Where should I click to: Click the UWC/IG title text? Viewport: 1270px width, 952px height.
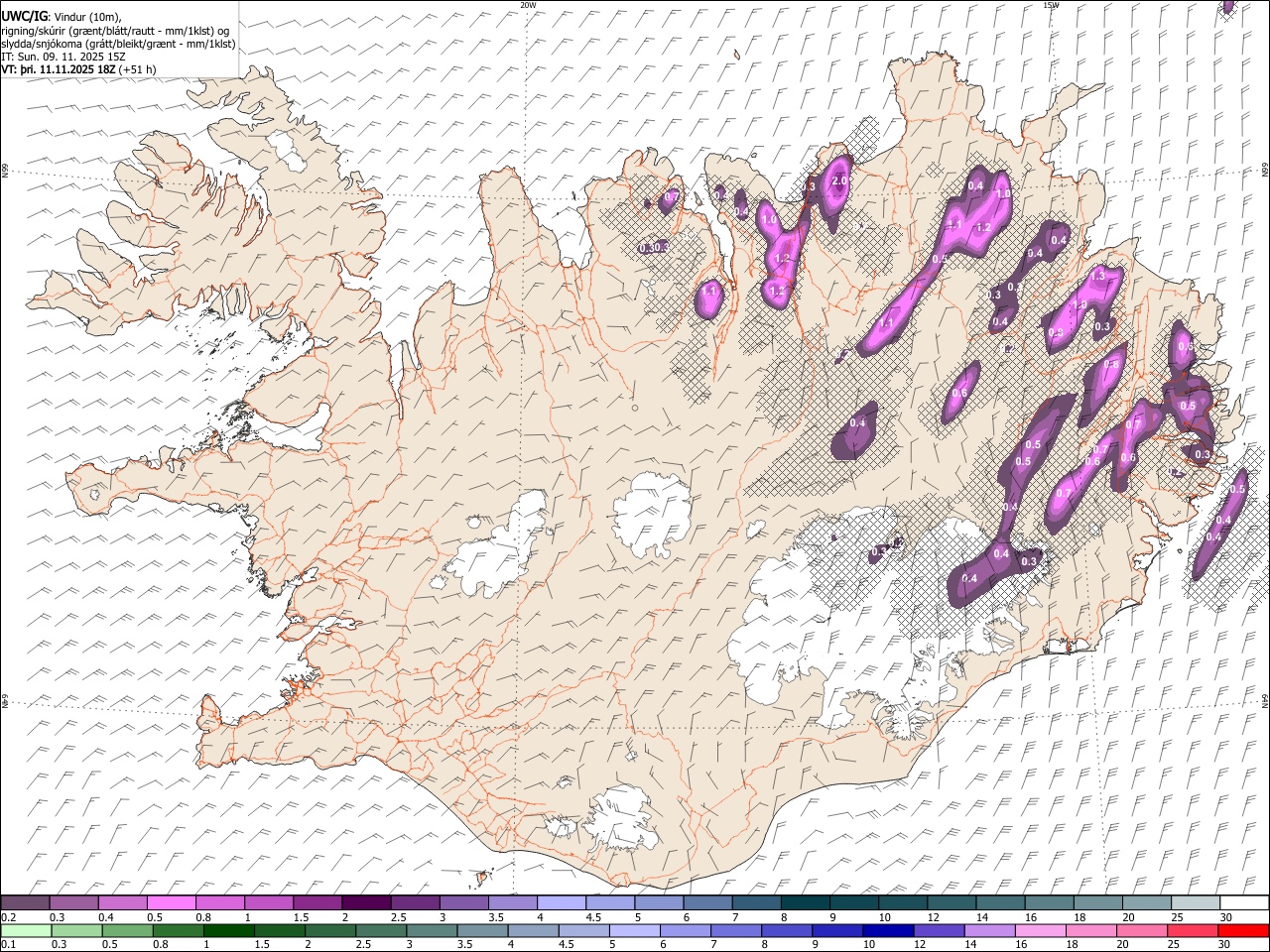[23, 17]
